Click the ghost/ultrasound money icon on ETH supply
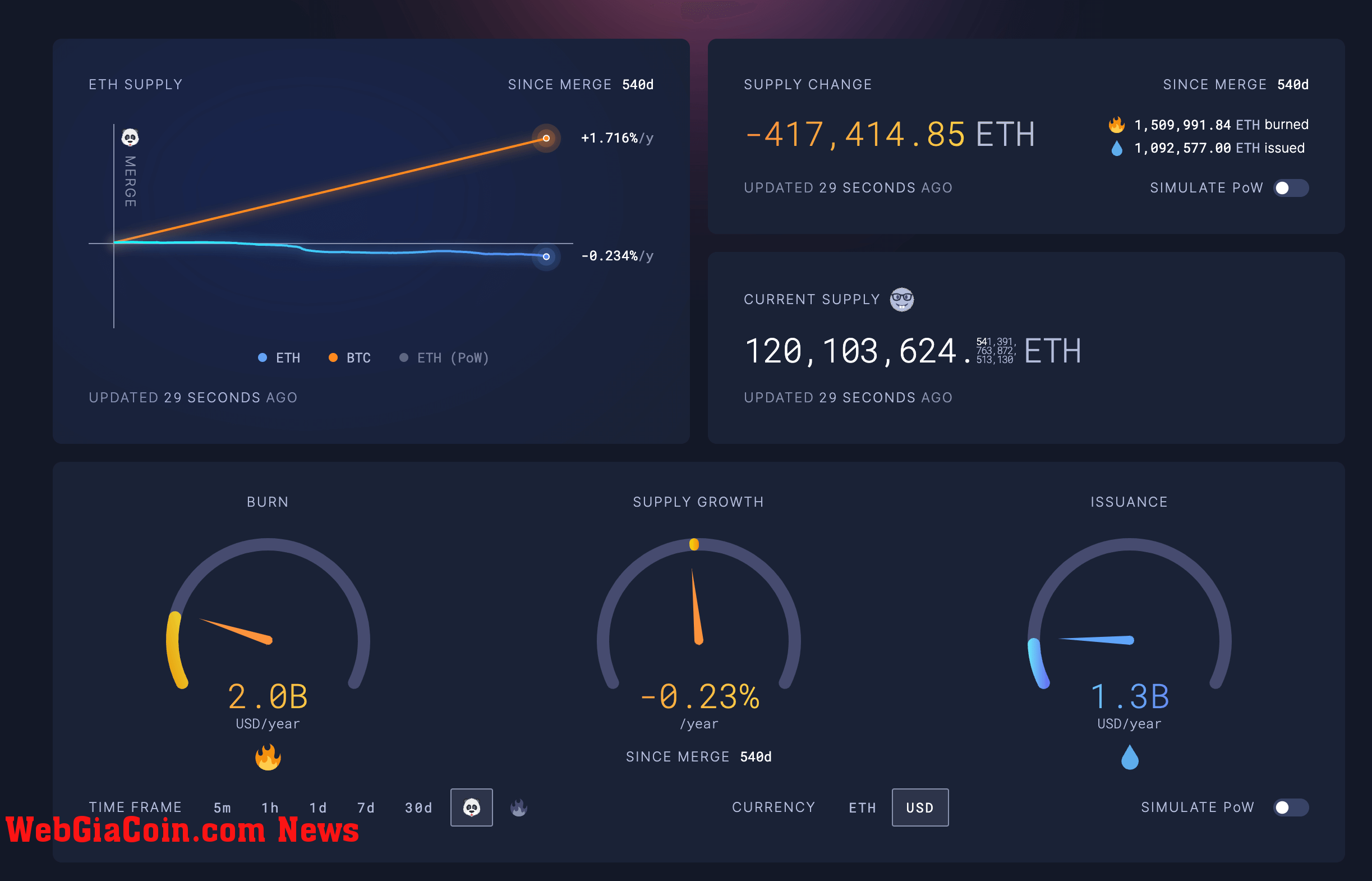 (131, 137)
